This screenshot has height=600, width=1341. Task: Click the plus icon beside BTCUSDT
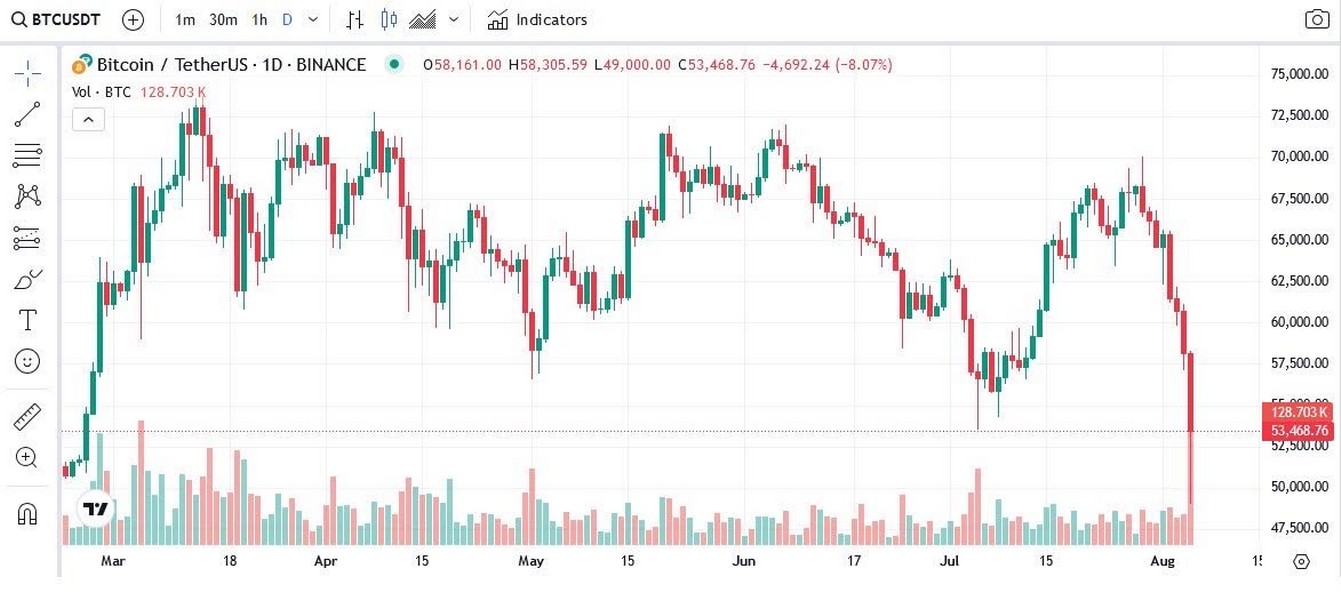pyautogui.click(x=133, y=20)
